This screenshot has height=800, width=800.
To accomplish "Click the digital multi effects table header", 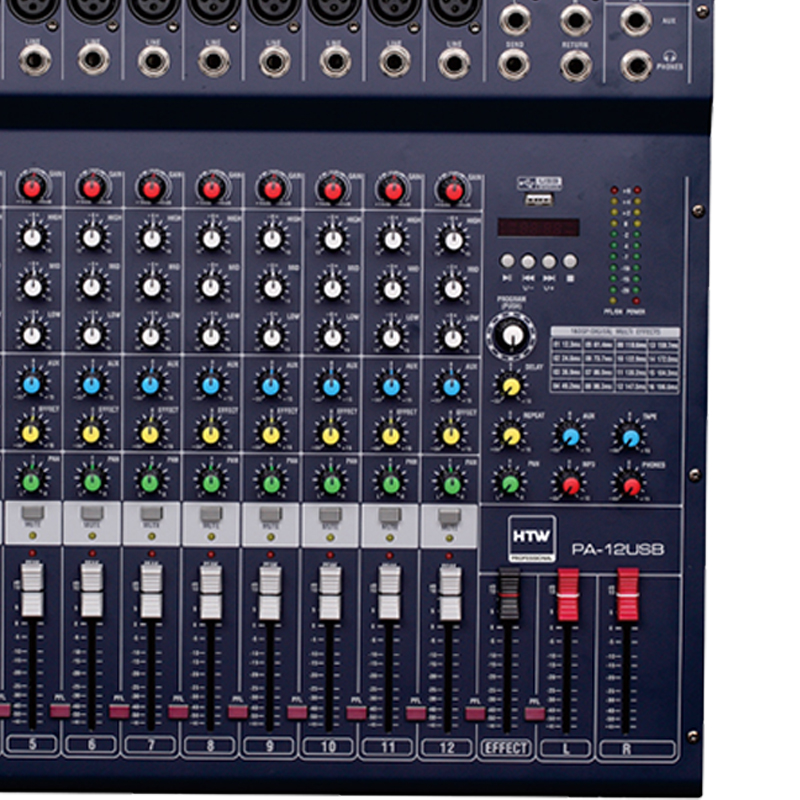I will point(615,332).
